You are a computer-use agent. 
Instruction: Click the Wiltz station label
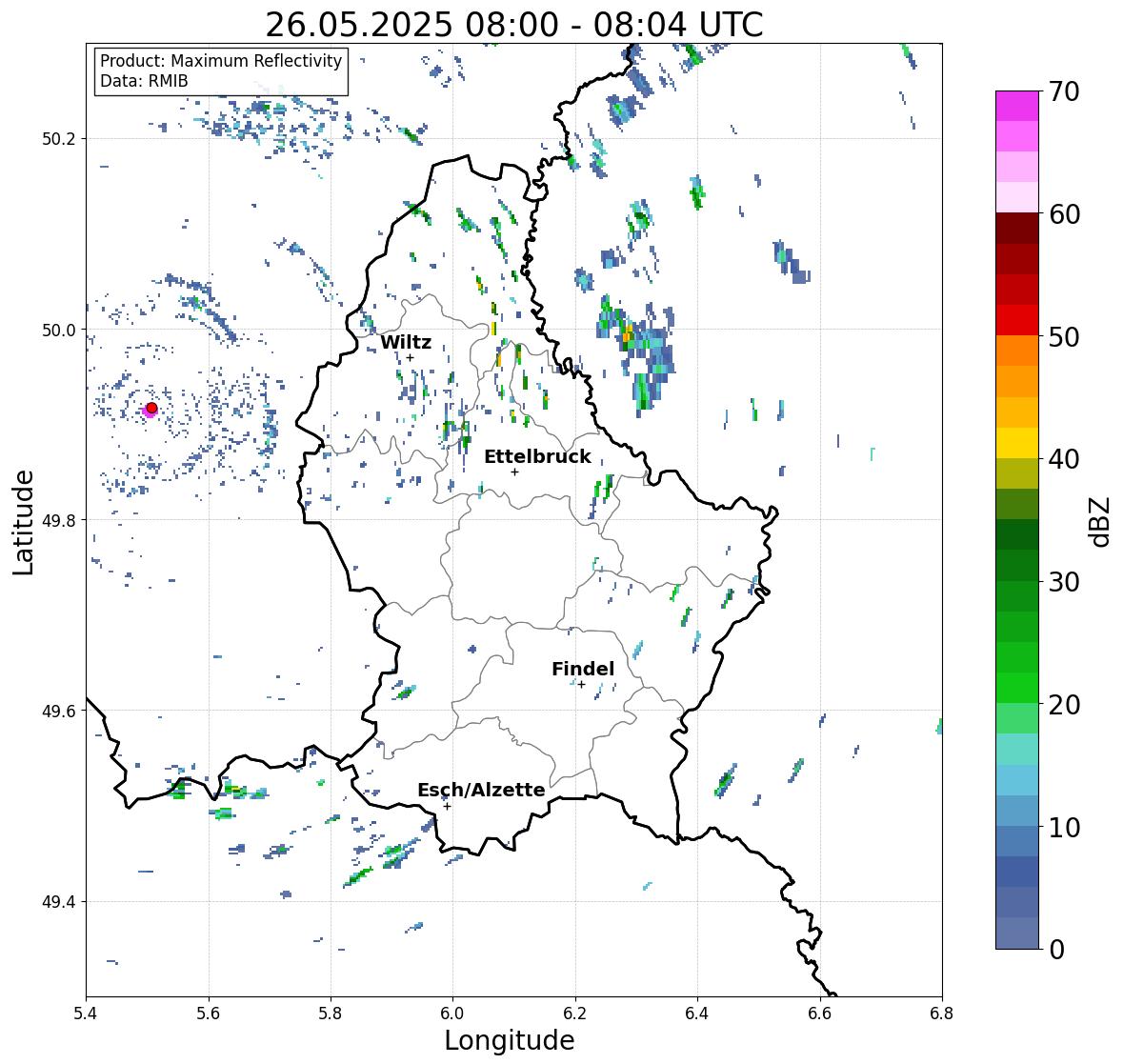tap(406, 342)
